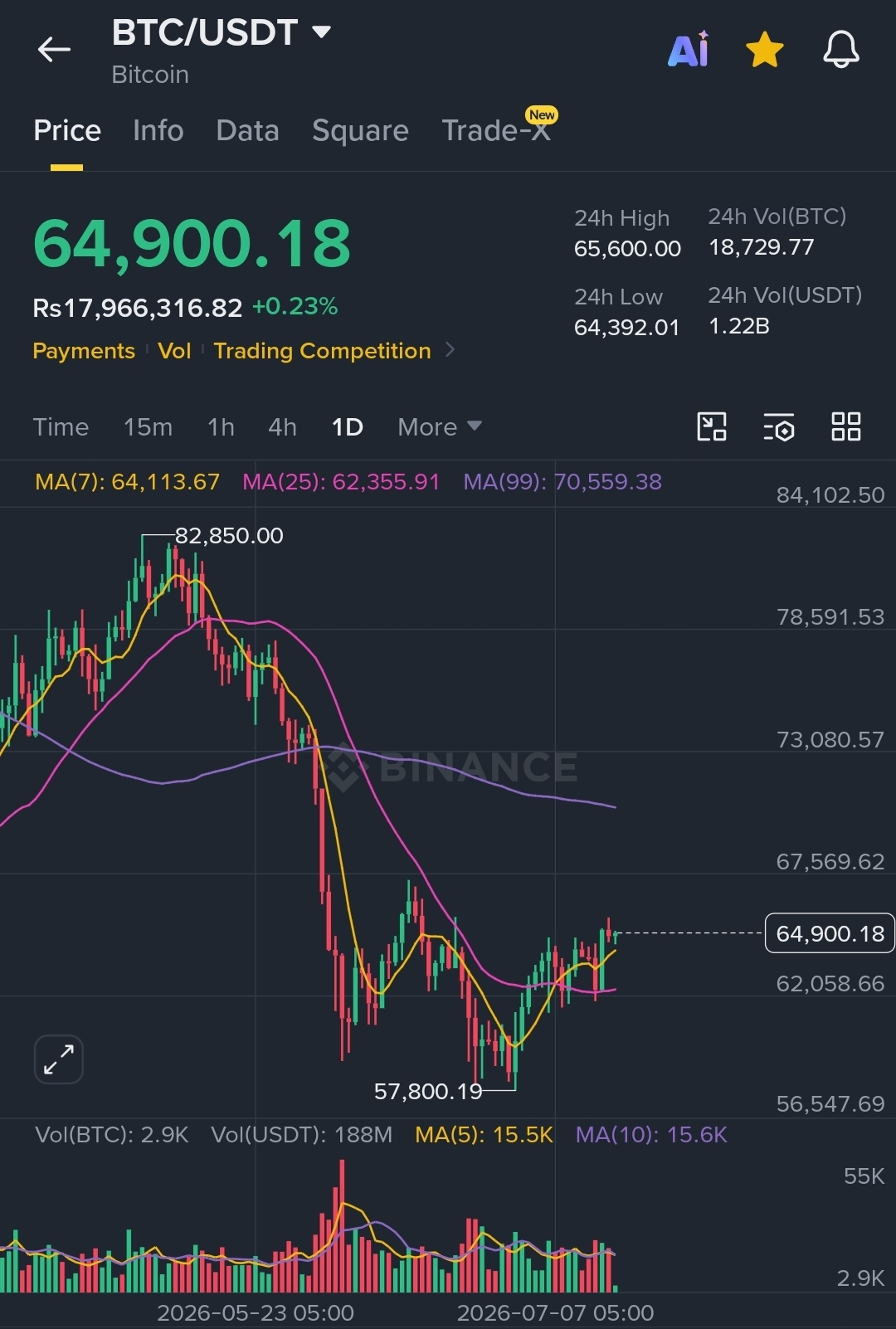Tap the back arrow icon
The width and height of the screenshot is (896, 1329).
pyautogui.click(x=54, y=50)
